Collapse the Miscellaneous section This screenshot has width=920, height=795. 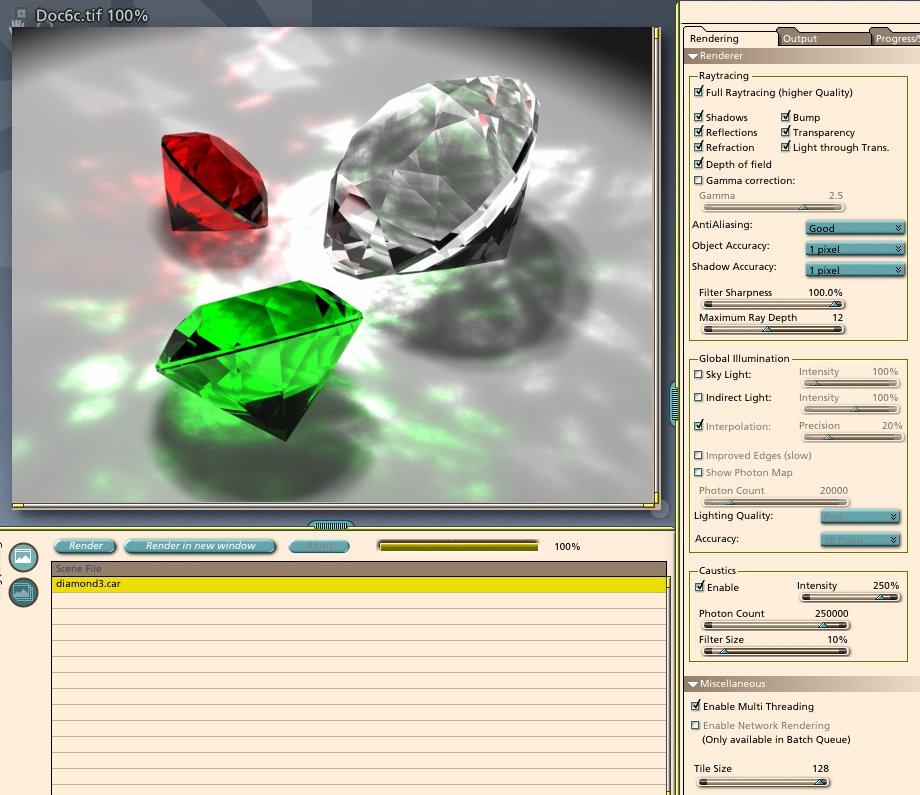[x=692, y=683]
